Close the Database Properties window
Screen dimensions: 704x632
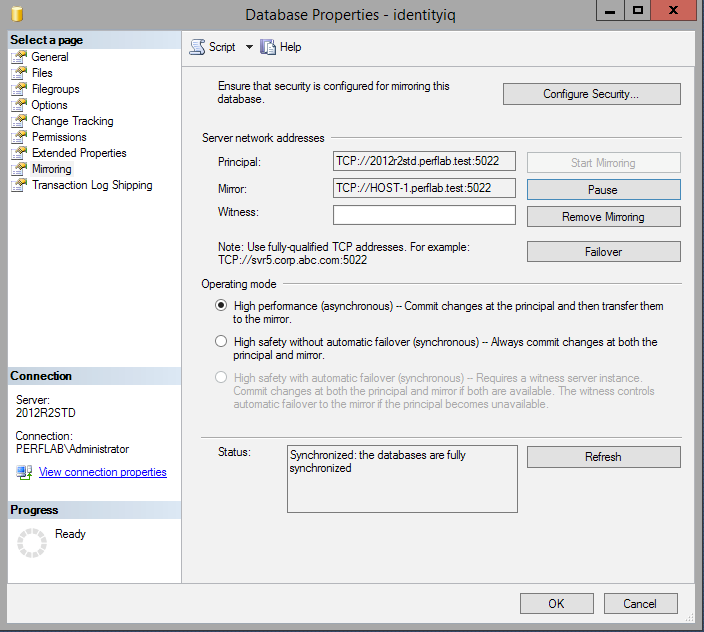pyautogui.click(x=673, y=11)
